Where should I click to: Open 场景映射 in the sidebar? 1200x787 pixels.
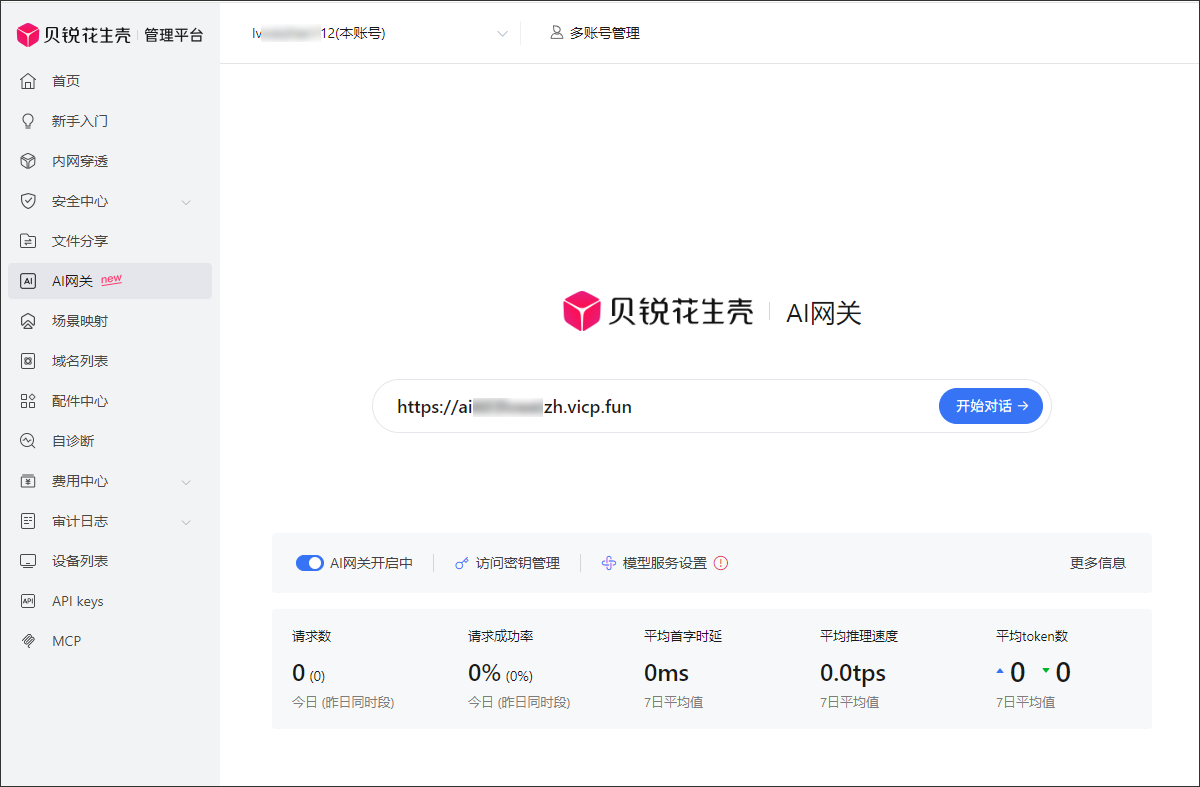click(110, 321)
